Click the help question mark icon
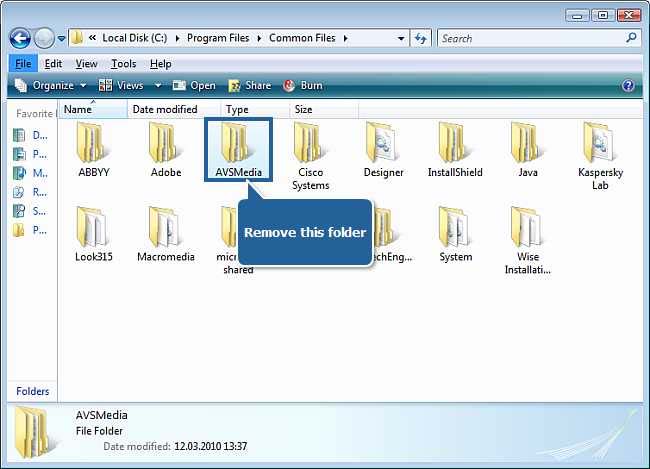 628,86
